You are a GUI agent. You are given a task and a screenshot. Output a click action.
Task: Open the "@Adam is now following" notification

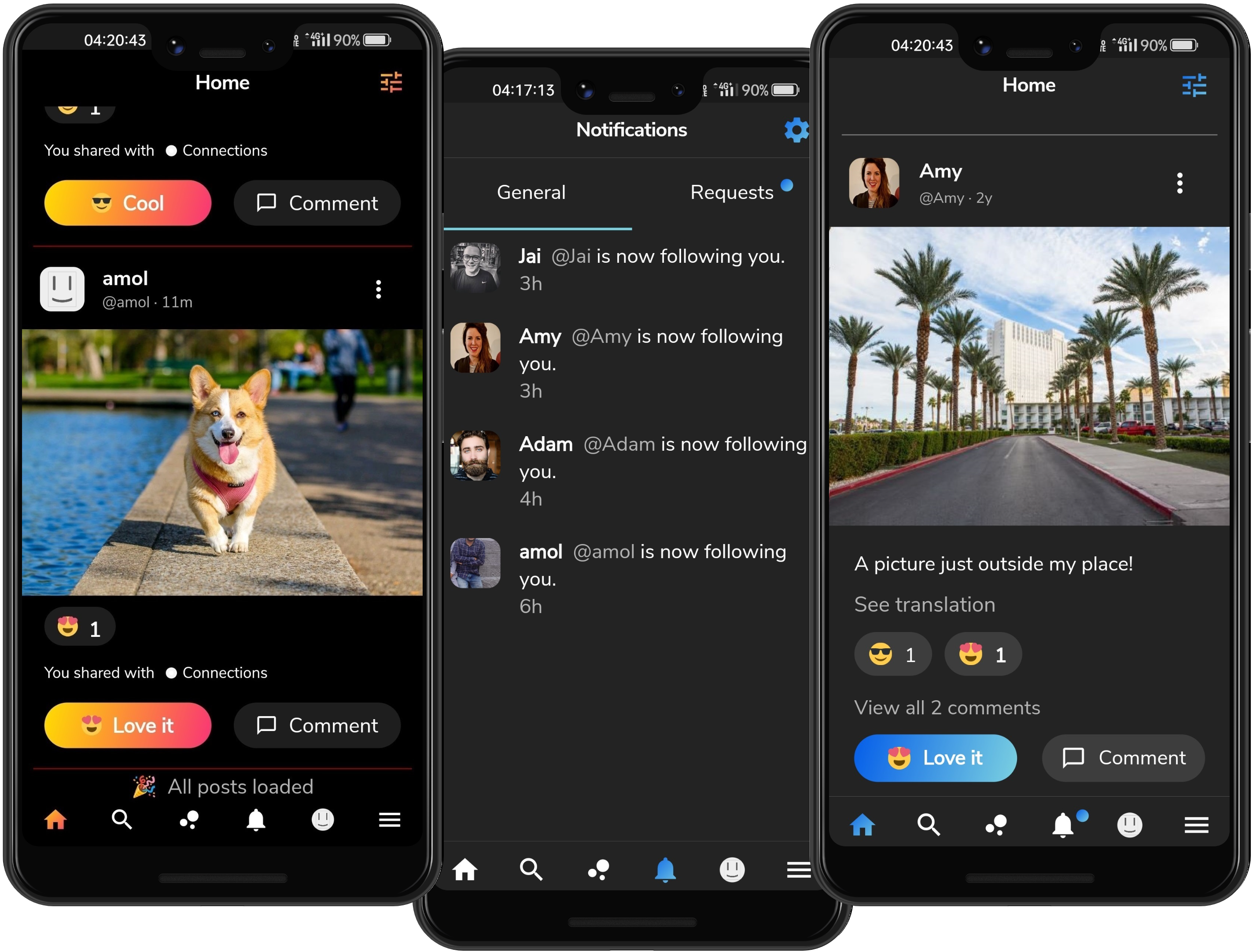[x=628, y=471]
